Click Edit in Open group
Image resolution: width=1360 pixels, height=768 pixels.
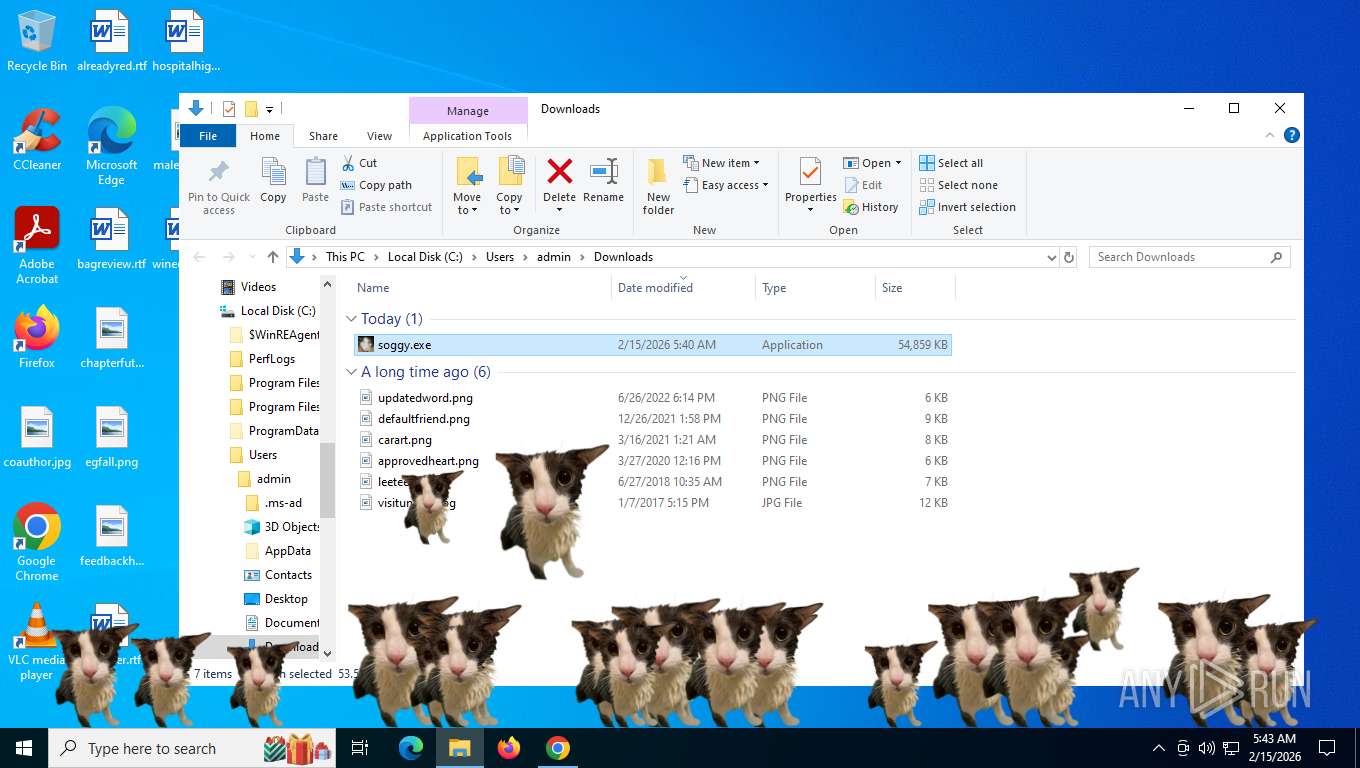coord(864,185)
